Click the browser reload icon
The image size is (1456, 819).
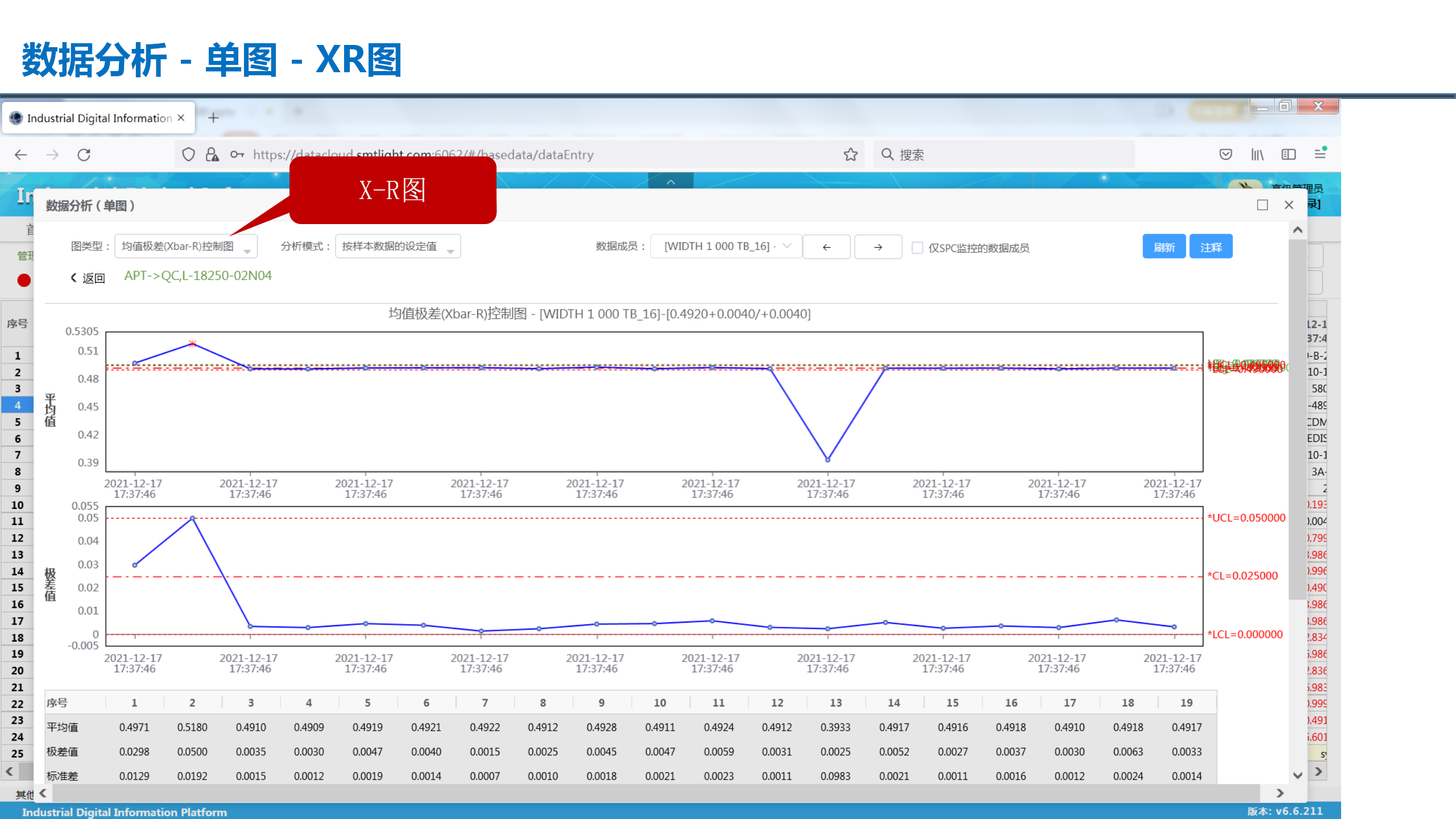point(84,155)
